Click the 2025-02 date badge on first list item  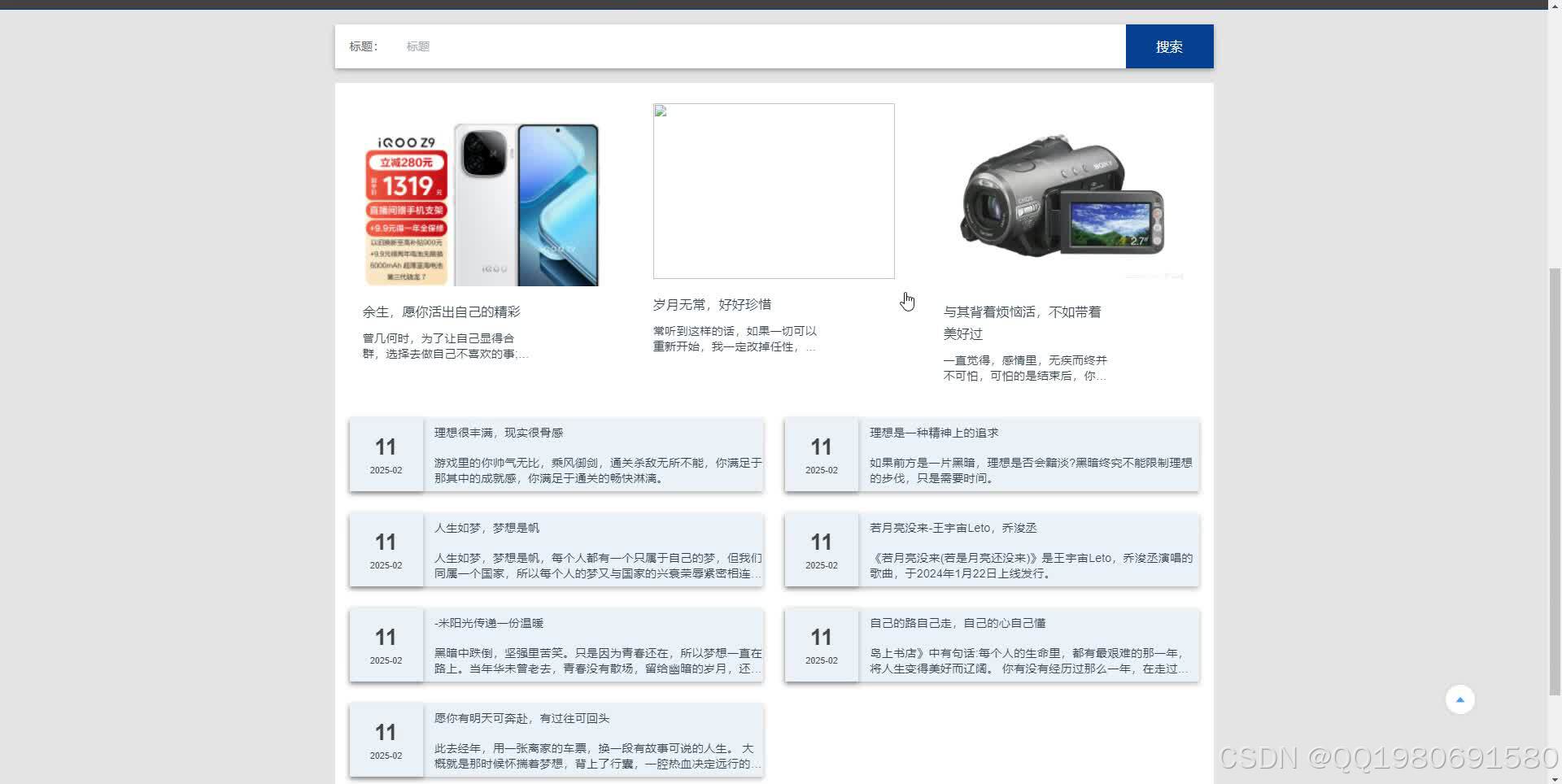(x=386, y=469)
